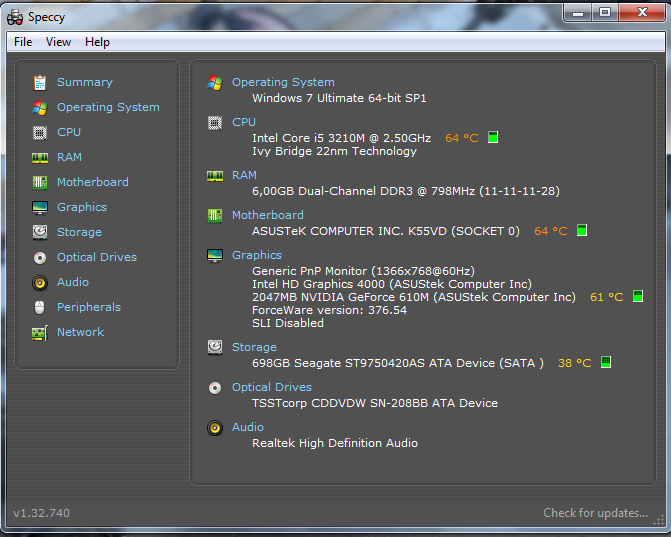Click the Motherboard temperature green indicator icon

pos(582,230)
